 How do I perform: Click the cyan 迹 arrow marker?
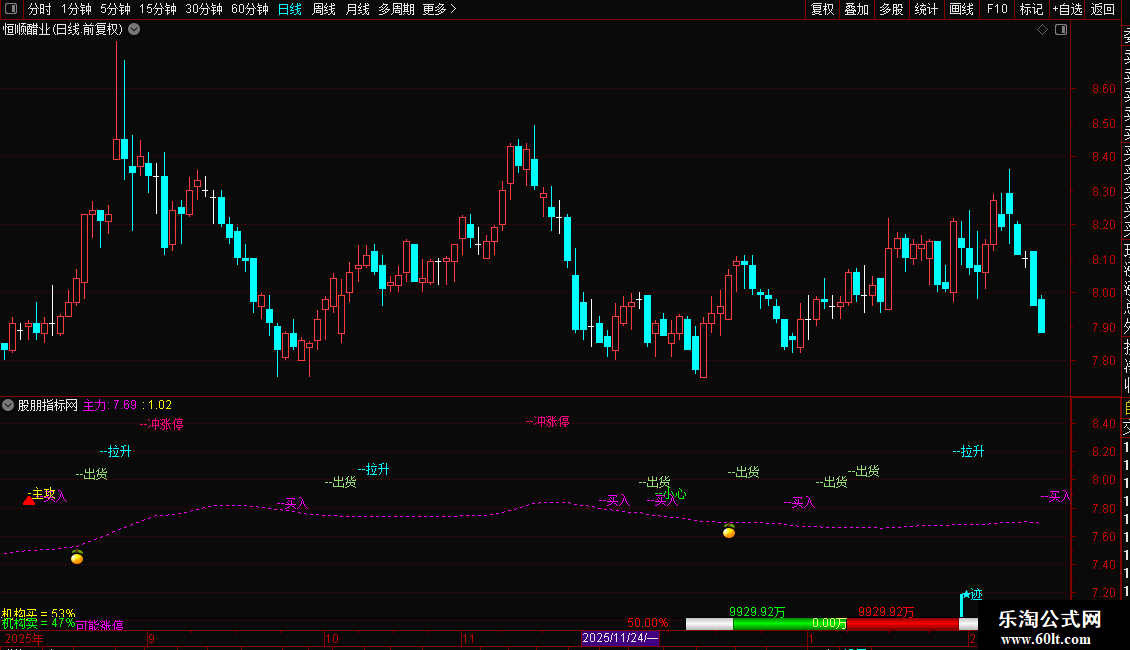970,597
